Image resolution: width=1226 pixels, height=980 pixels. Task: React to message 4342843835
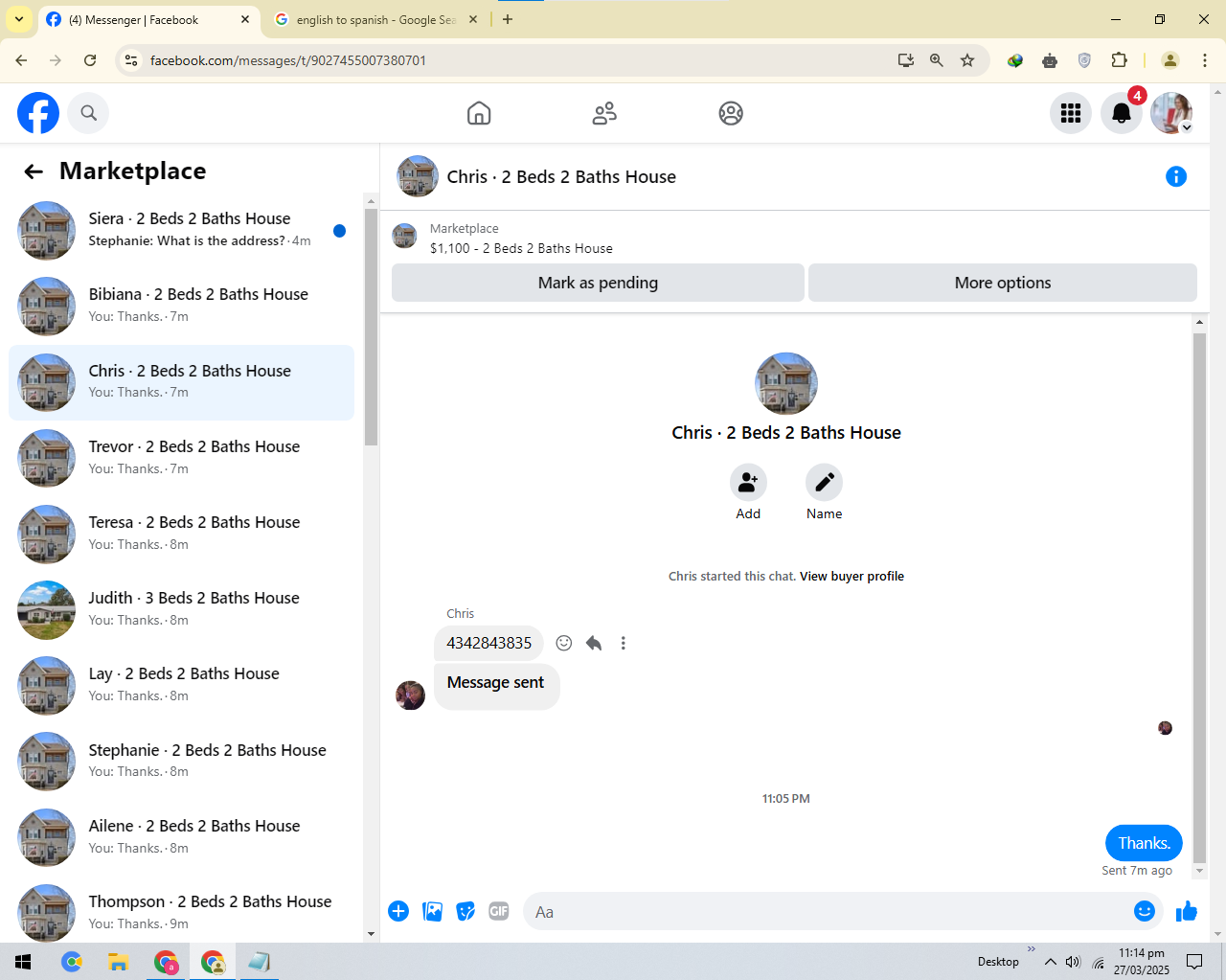coord(564,643)
